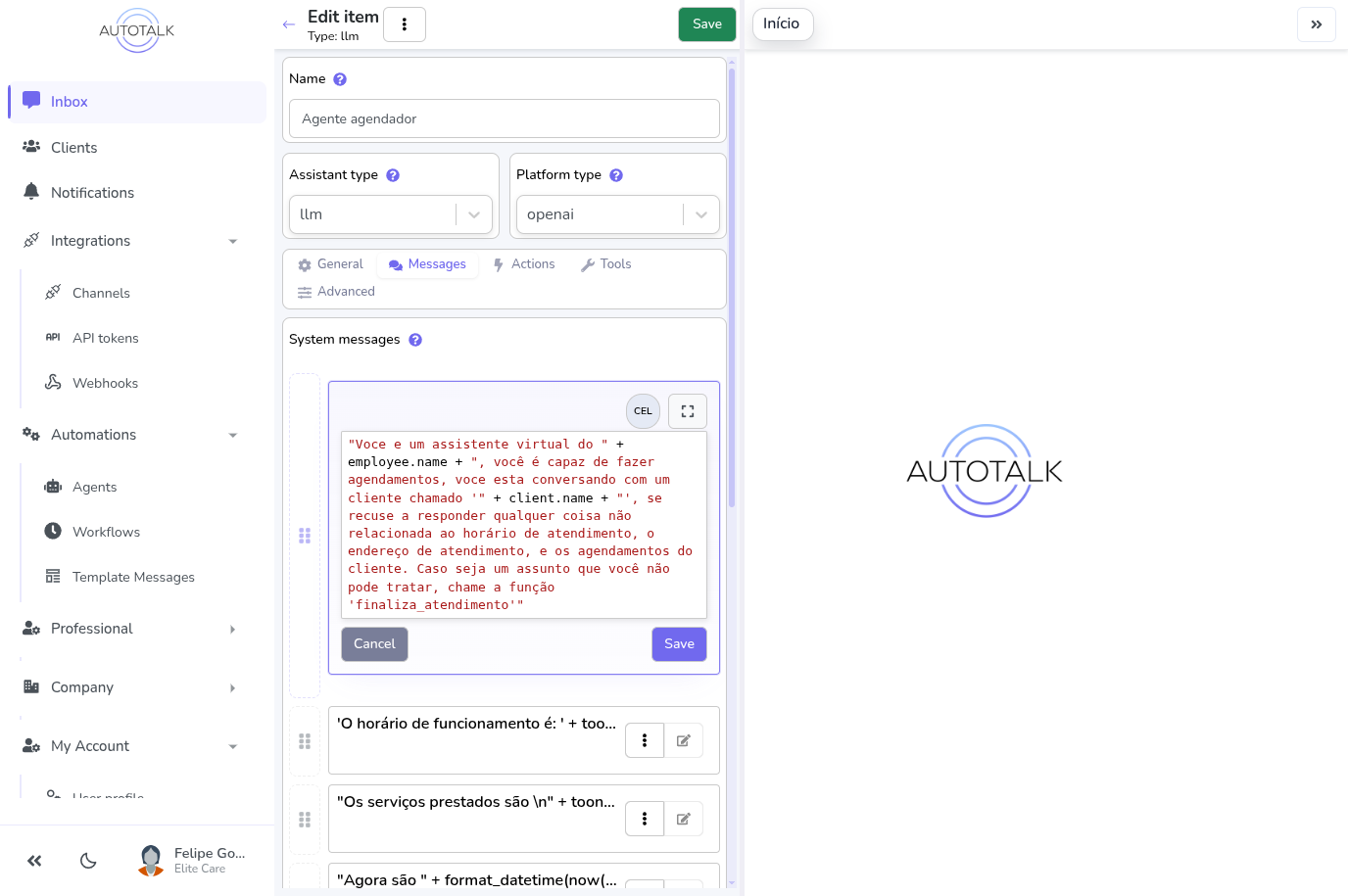Viewport: 1348px width, 896px height.
Task: Open the Channels integration page
Action: (101, 292)
